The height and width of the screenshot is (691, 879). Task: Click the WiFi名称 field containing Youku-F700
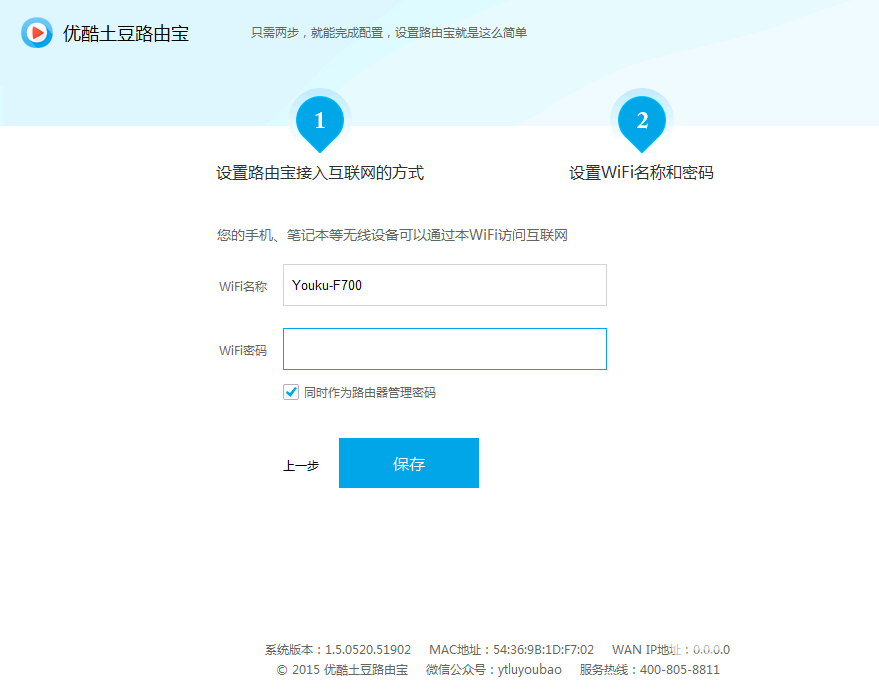(445, 285)
